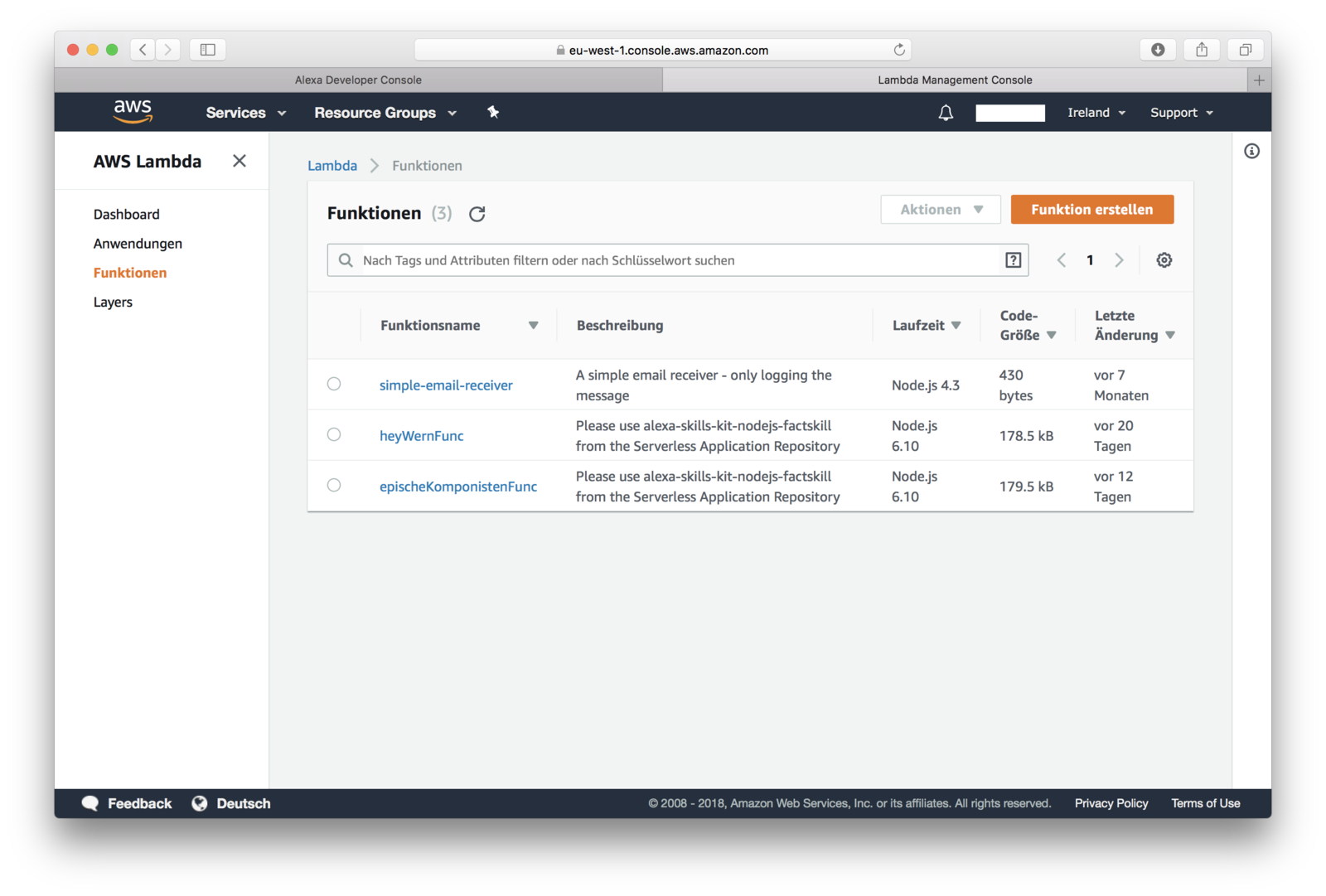Click the AWS logo

coord(133,111)
